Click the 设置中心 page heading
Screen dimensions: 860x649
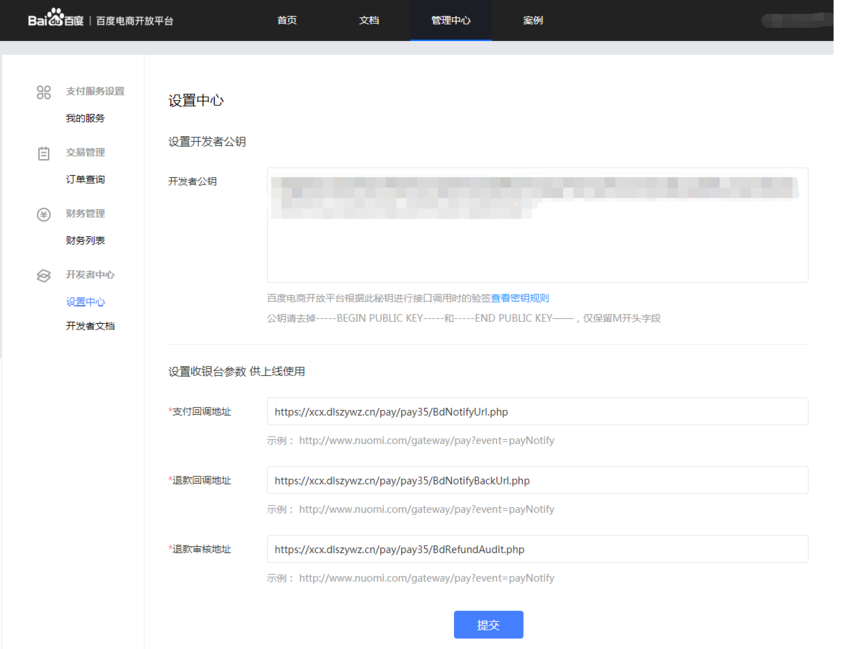196,100
